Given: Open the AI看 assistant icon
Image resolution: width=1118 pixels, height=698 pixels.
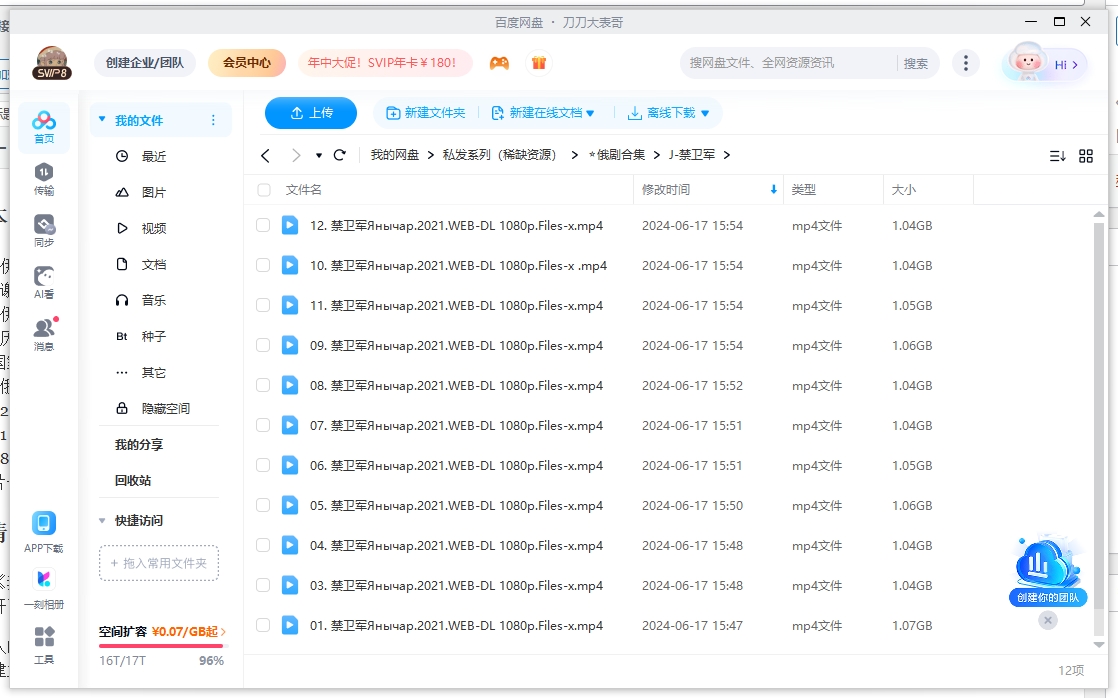Looking at the screenshot, I should point(43,283).
